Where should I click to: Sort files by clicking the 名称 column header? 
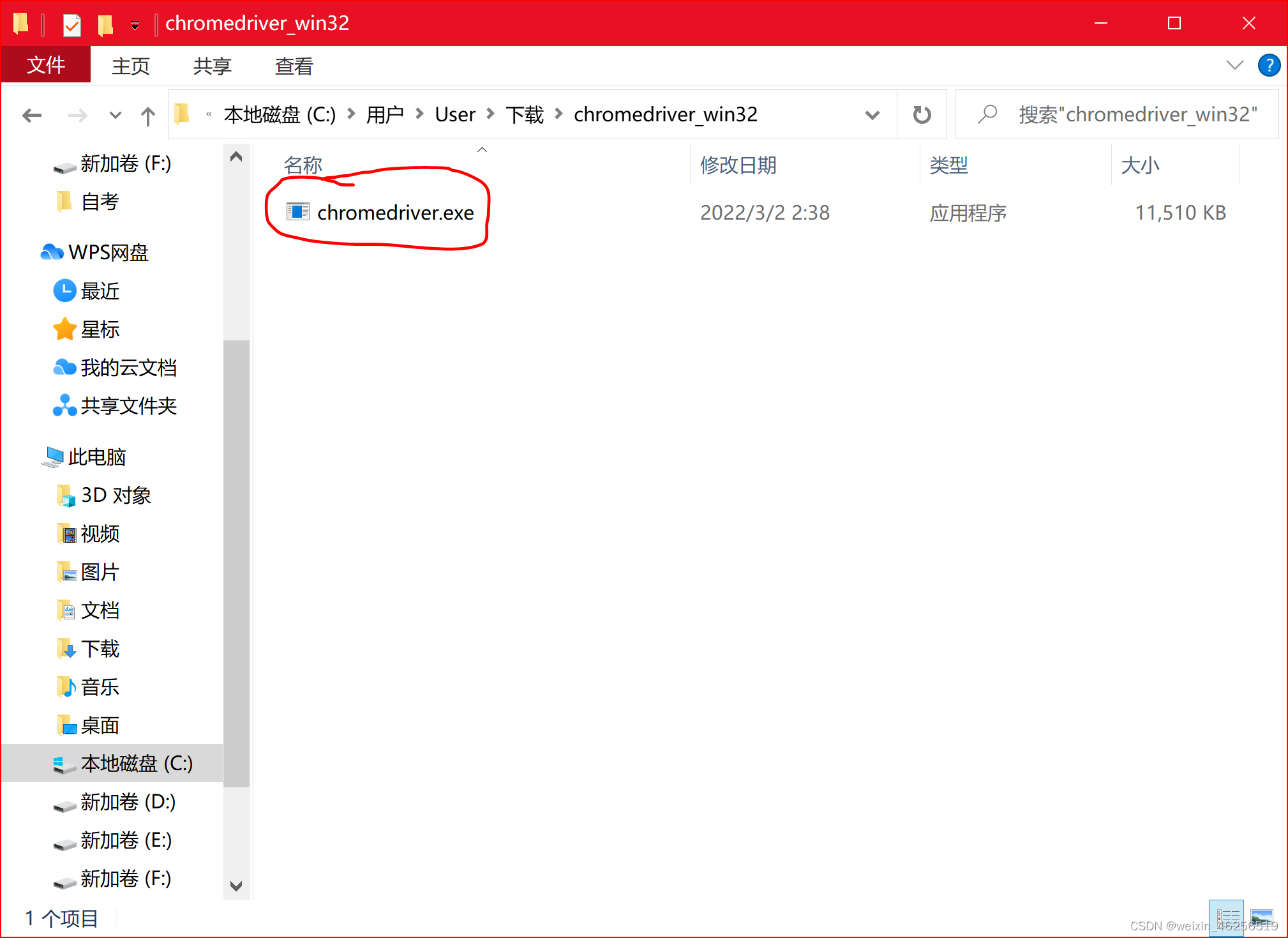[x=303, y=165]
